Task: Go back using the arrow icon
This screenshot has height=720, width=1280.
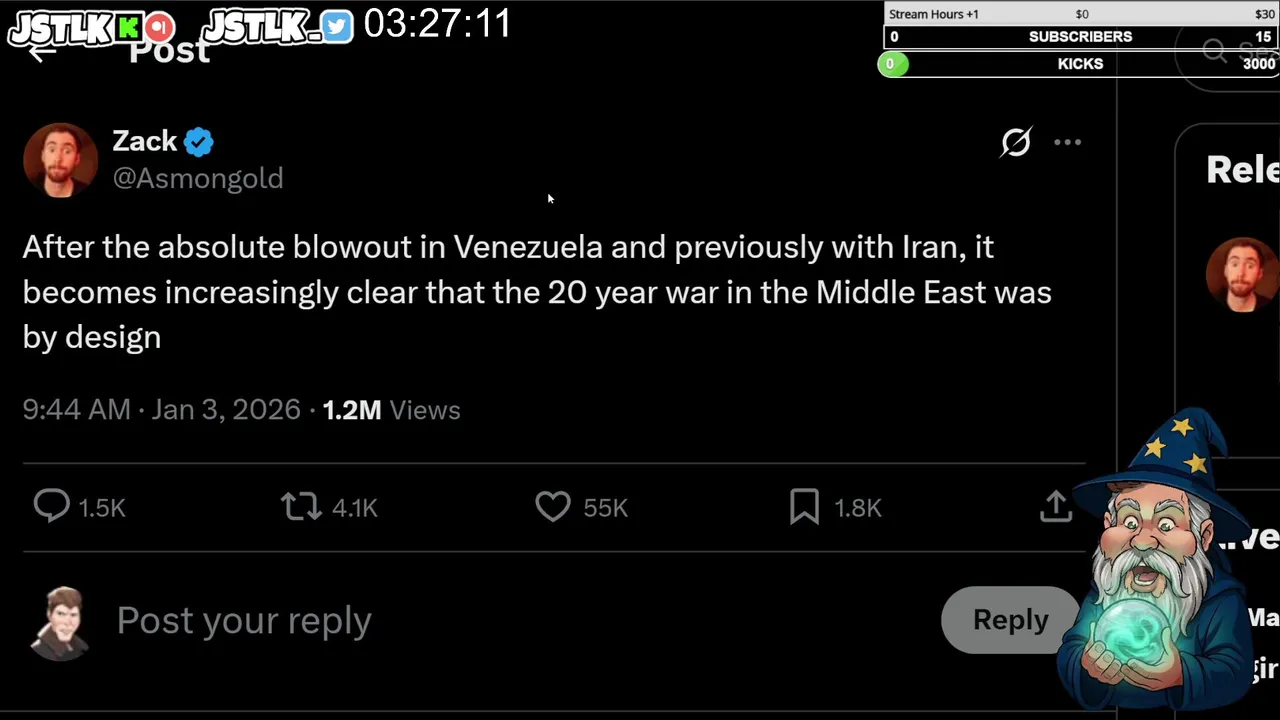Action: pyautogui.click(x=40, y=52)
